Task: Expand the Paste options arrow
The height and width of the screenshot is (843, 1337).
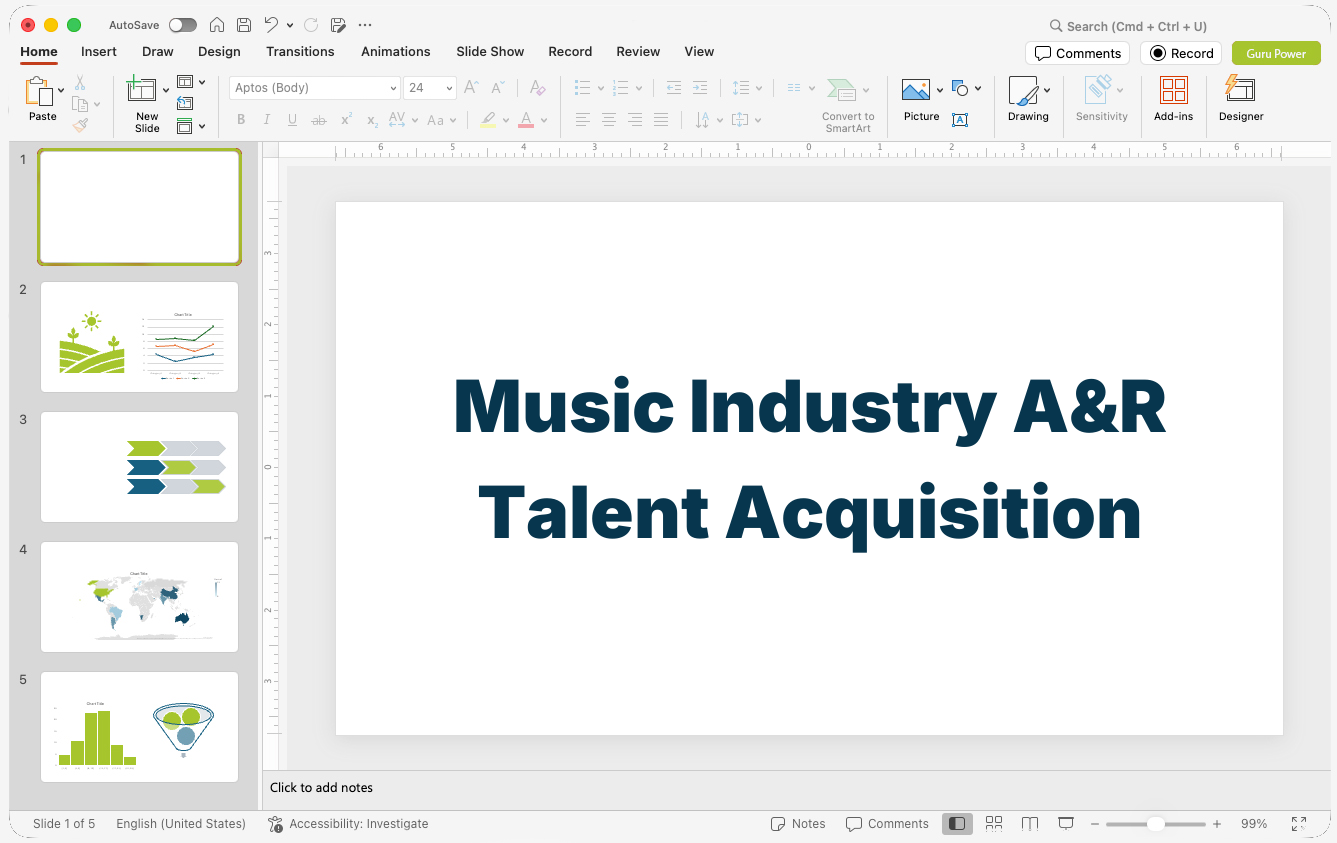Action: [x=61, y=90]
